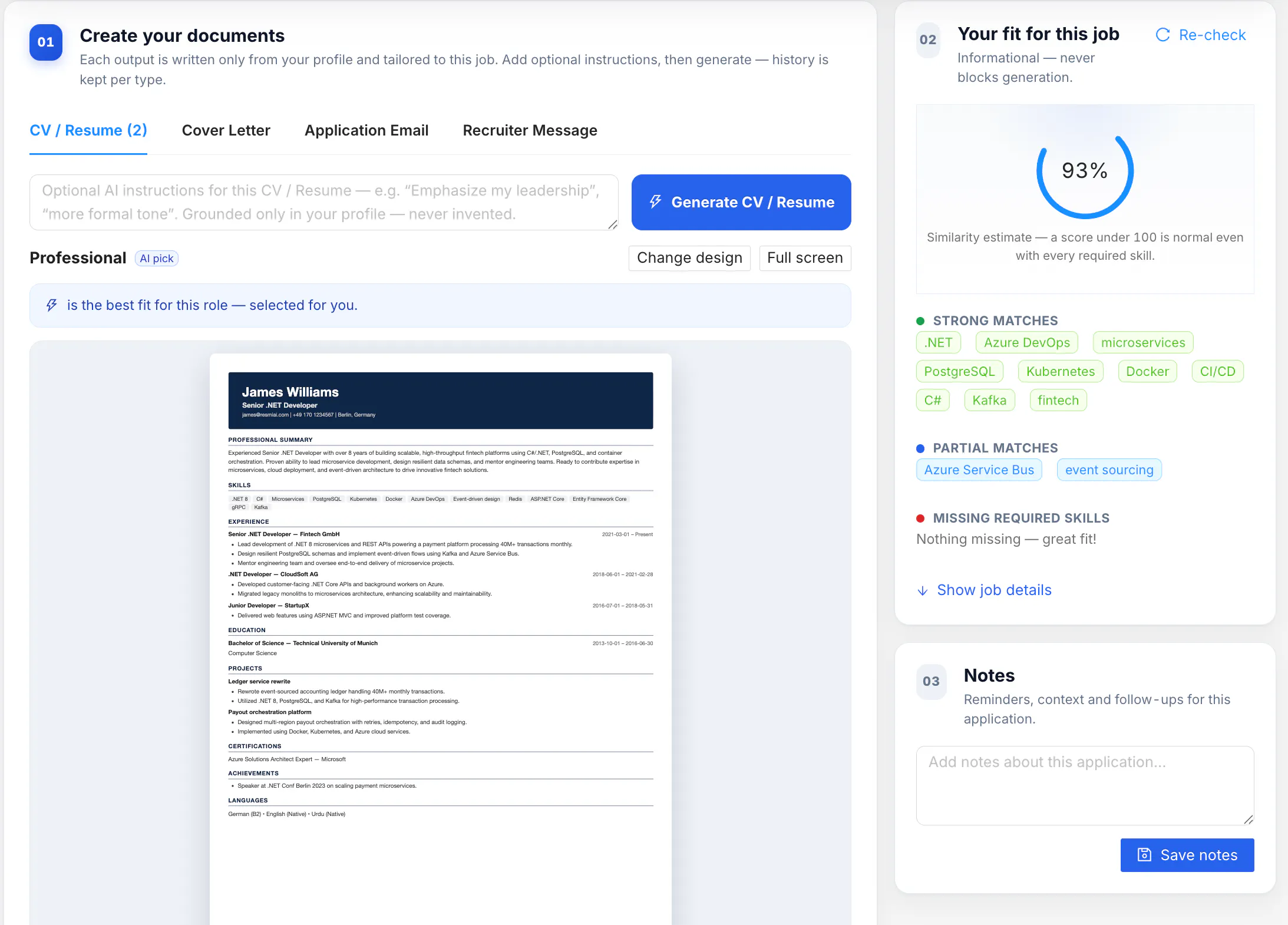Click the Re-check link
This screenshot has width=1288, height=925.
tap(1200, 35)
